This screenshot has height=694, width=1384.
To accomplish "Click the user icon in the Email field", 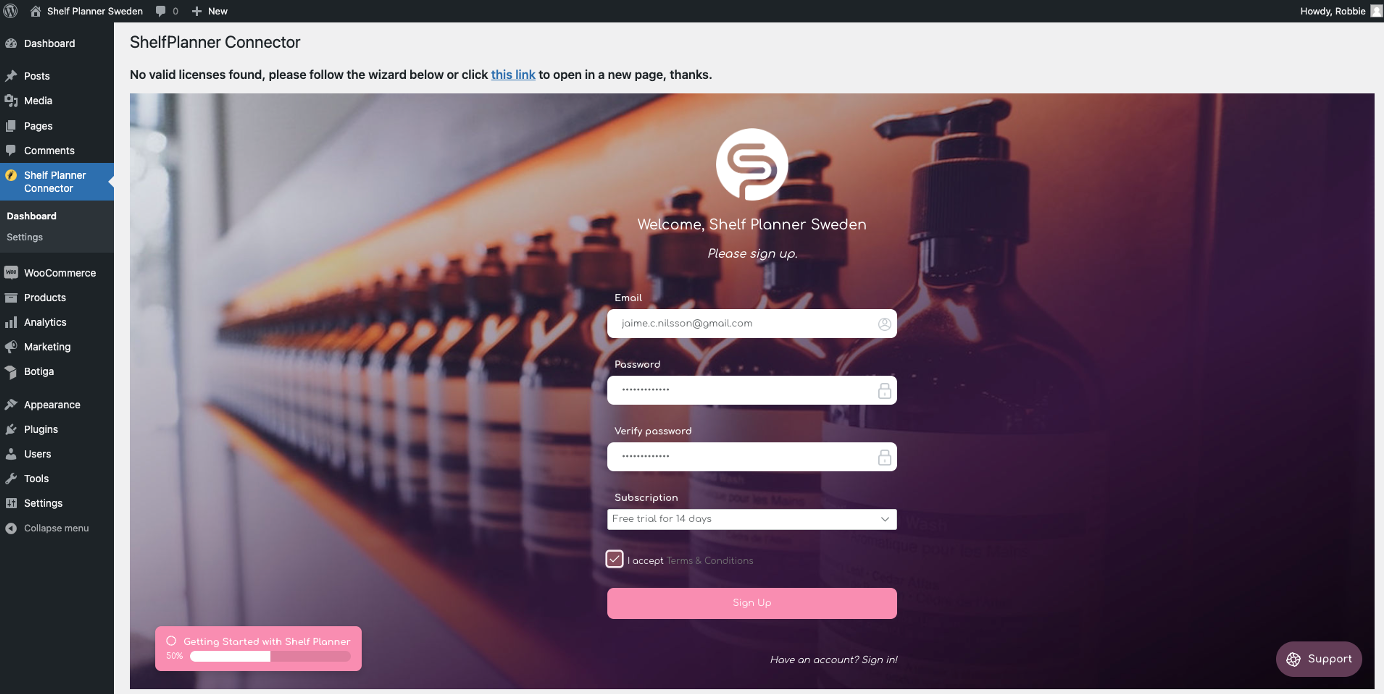I will [884, 324].
